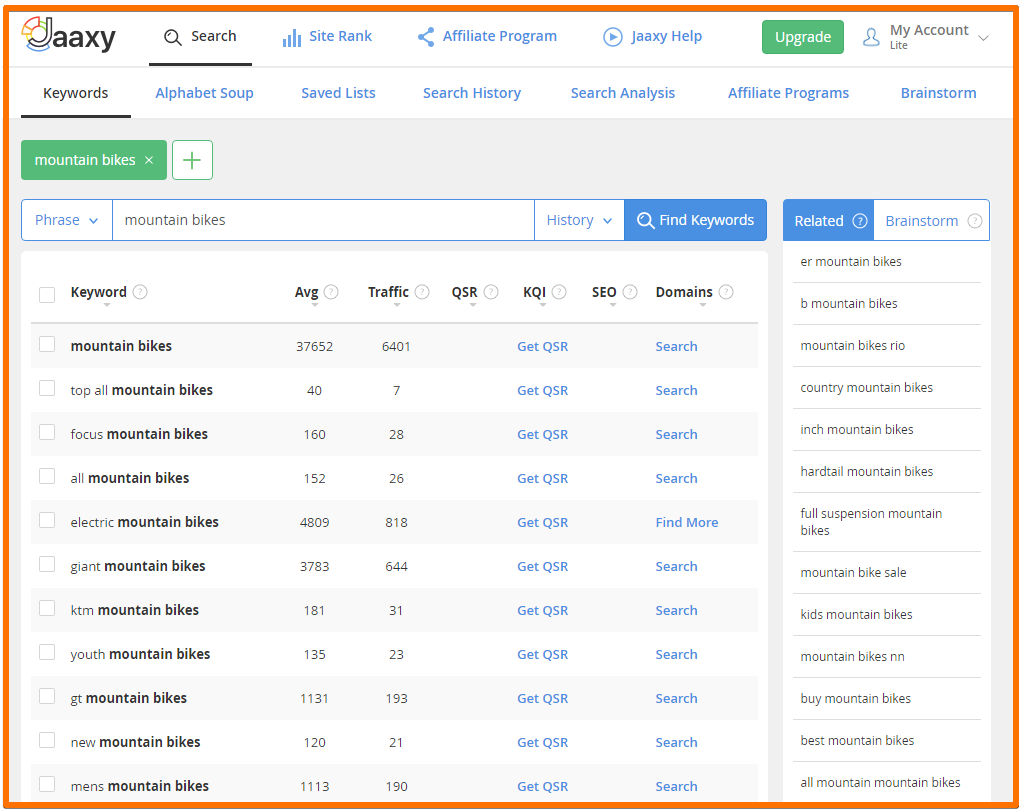The image size is (1024, 812).
Task: Sort by the QSR column header
Action: (x=464, y=292)
